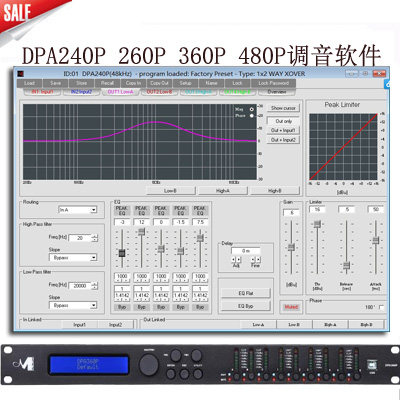Image resolution: width=400 pixels, height=400 pixels.
Task: Click Low A in the Out Linked group
Action: [x=258, y=325]
